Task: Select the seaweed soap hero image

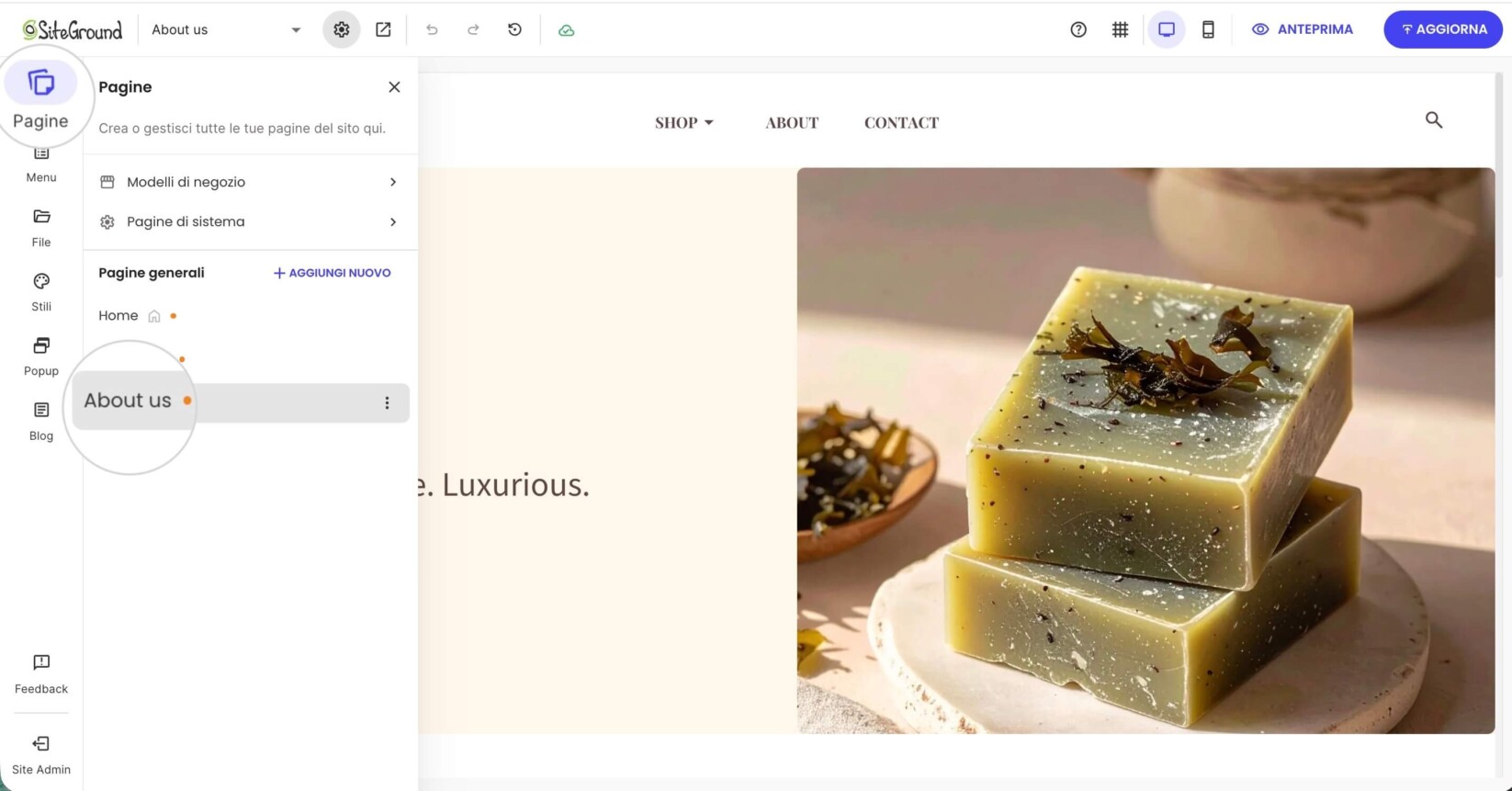Action: (x=1145, y=450)
